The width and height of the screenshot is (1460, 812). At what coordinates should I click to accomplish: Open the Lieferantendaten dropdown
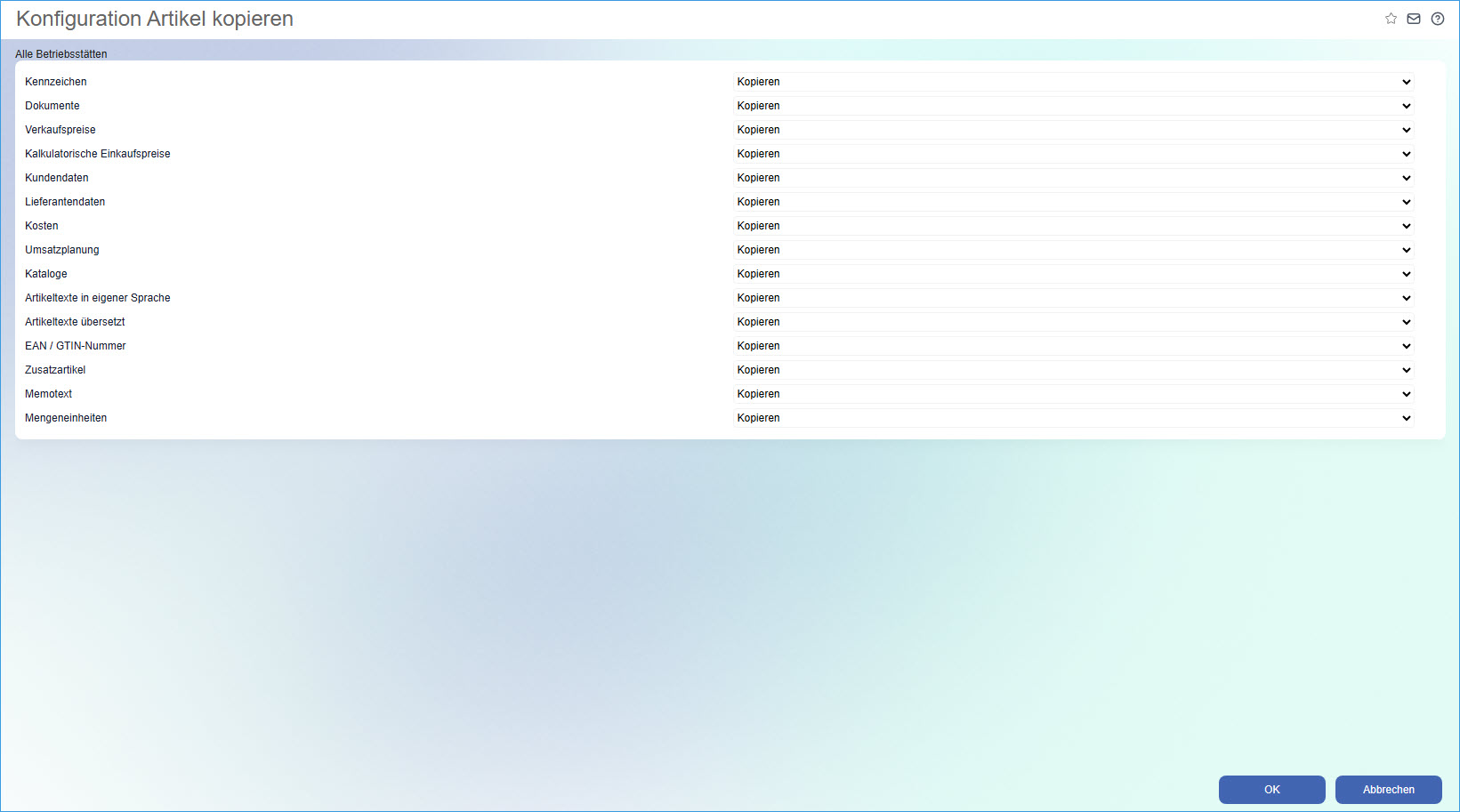[1074, 202]
